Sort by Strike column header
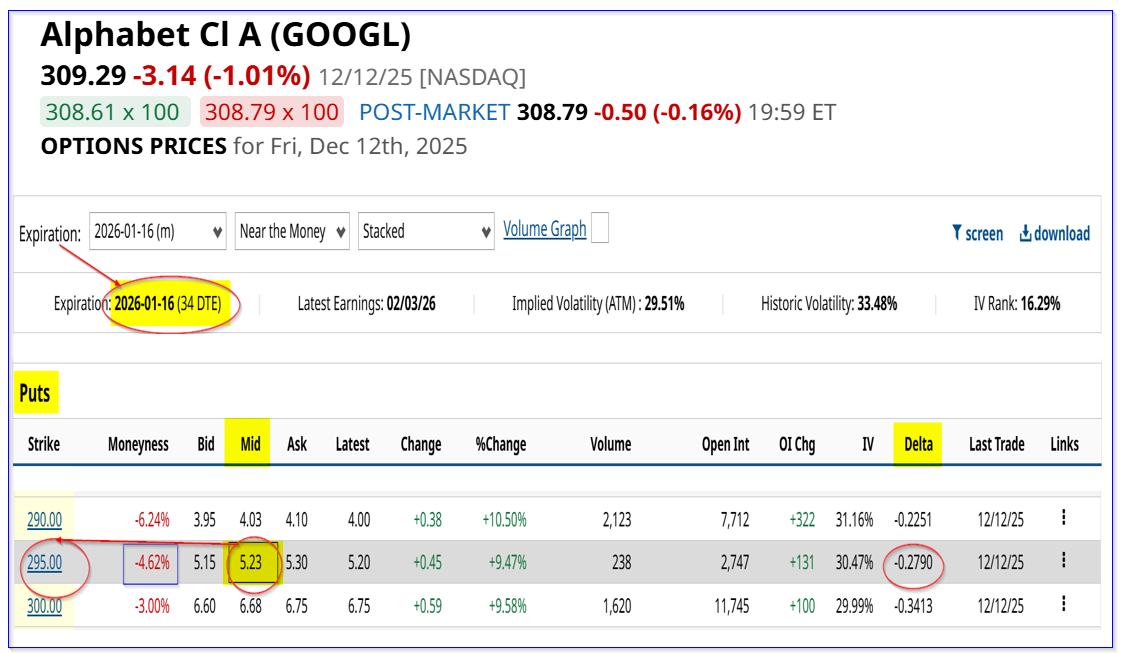1122x653 pixels. [43, 444]
